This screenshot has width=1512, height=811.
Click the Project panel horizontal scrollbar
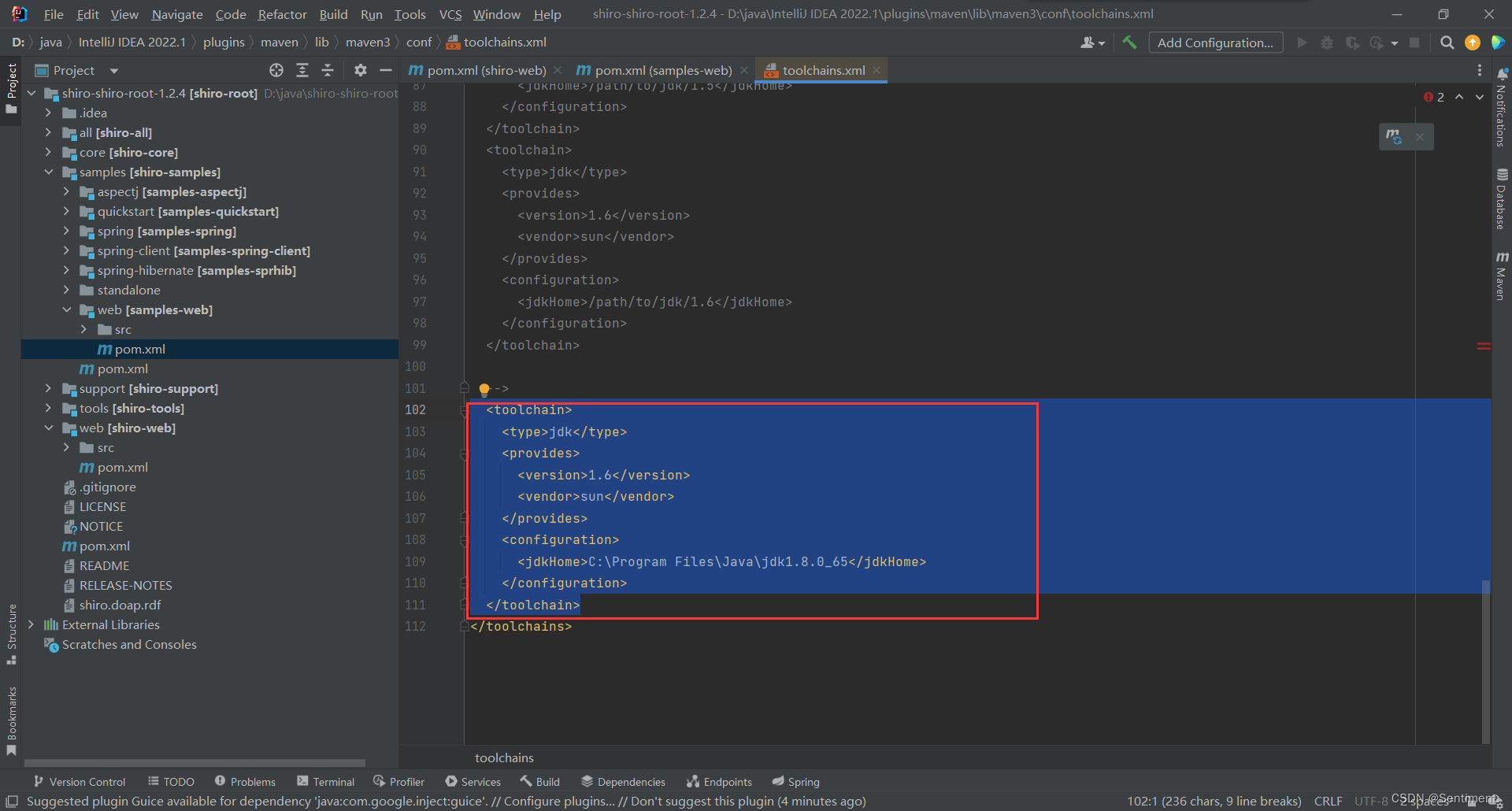tap(195, 762)
